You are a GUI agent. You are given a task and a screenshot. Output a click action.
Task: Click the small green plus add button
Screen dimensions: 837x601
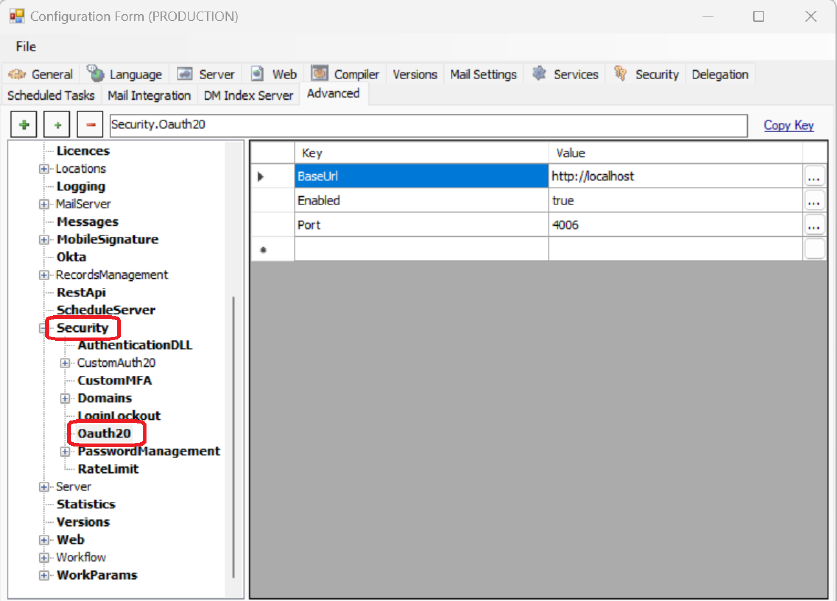(x=57, y=125)
